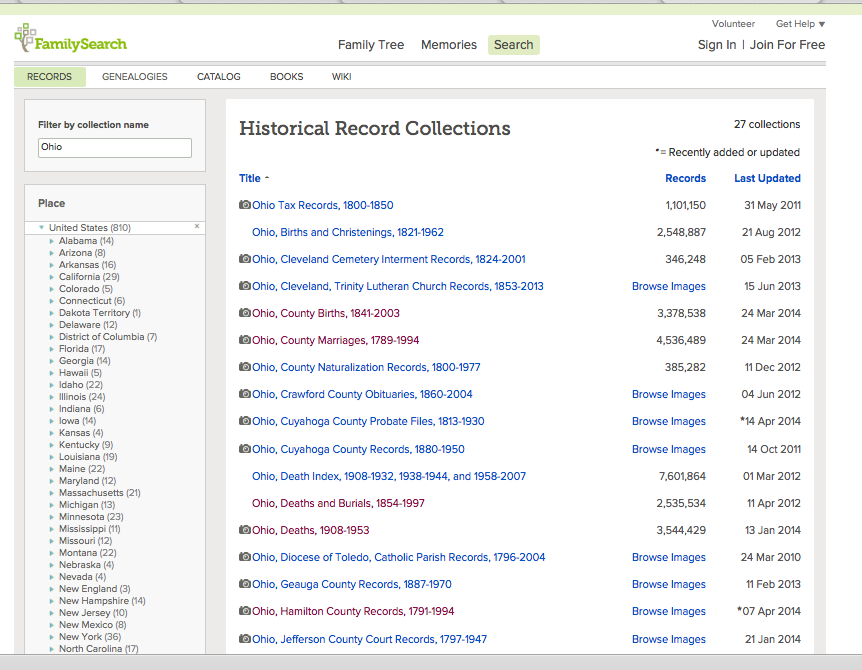Select Idaho (22) in place list
Viewport: 862px width, 670px height.
click(81, 385)
